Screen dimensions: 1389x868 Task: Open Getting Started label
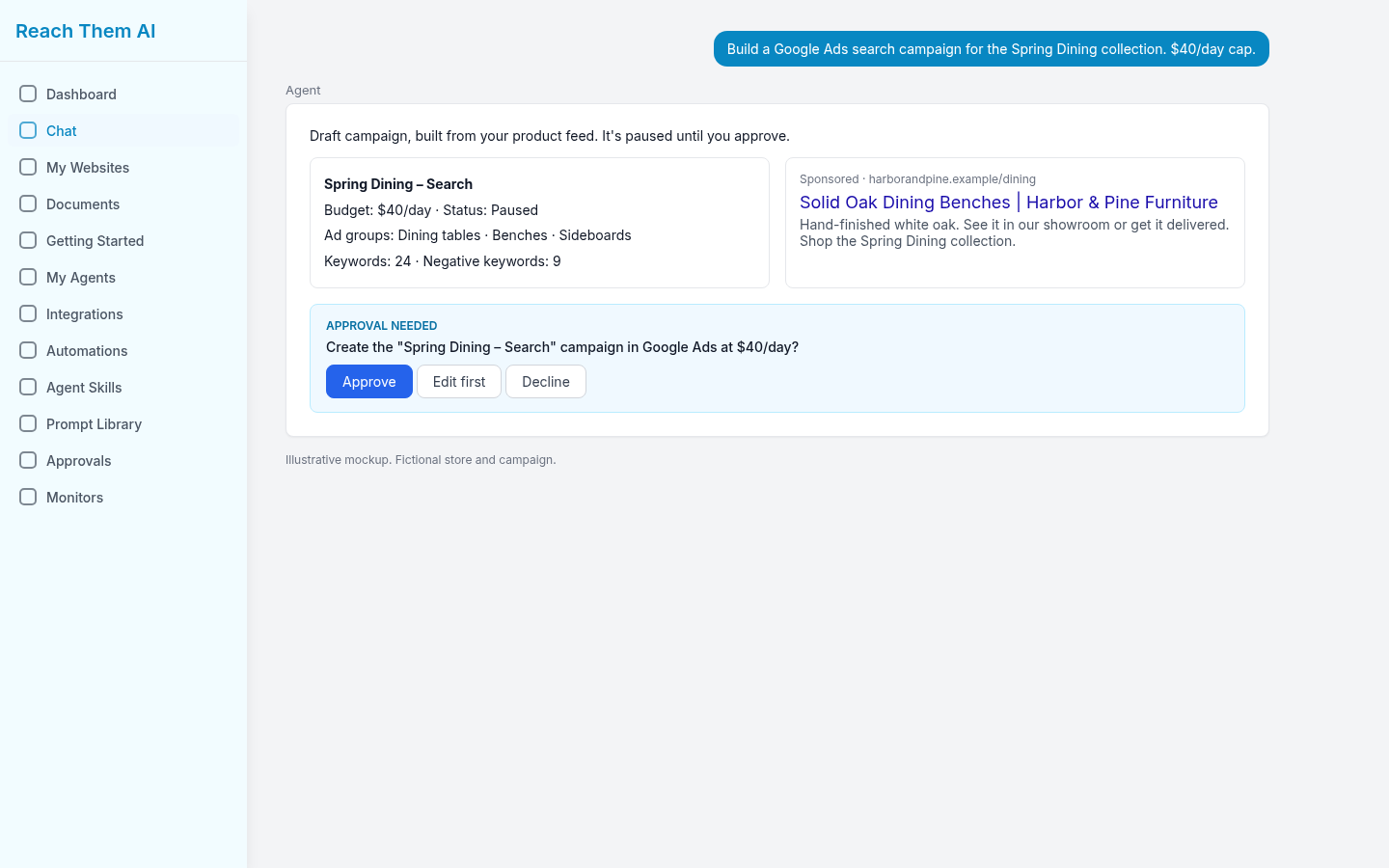(x=95, y=241)
